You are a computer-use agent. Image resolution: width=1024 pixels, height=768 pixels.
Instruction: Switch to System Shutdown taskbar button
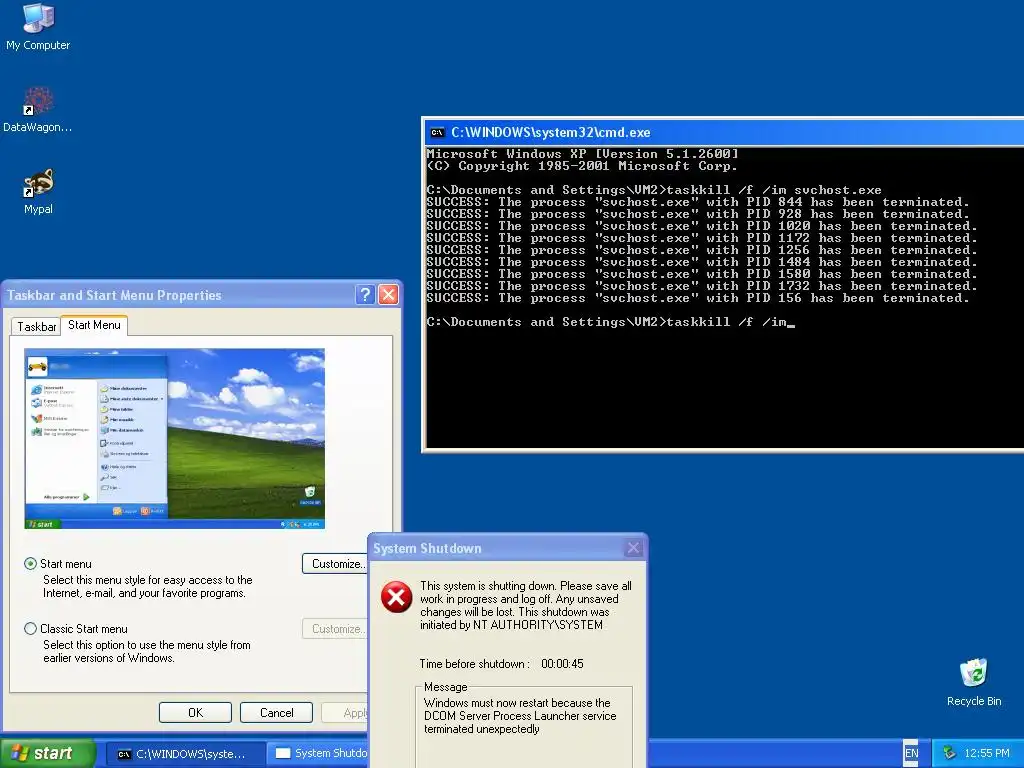[319, 754]
